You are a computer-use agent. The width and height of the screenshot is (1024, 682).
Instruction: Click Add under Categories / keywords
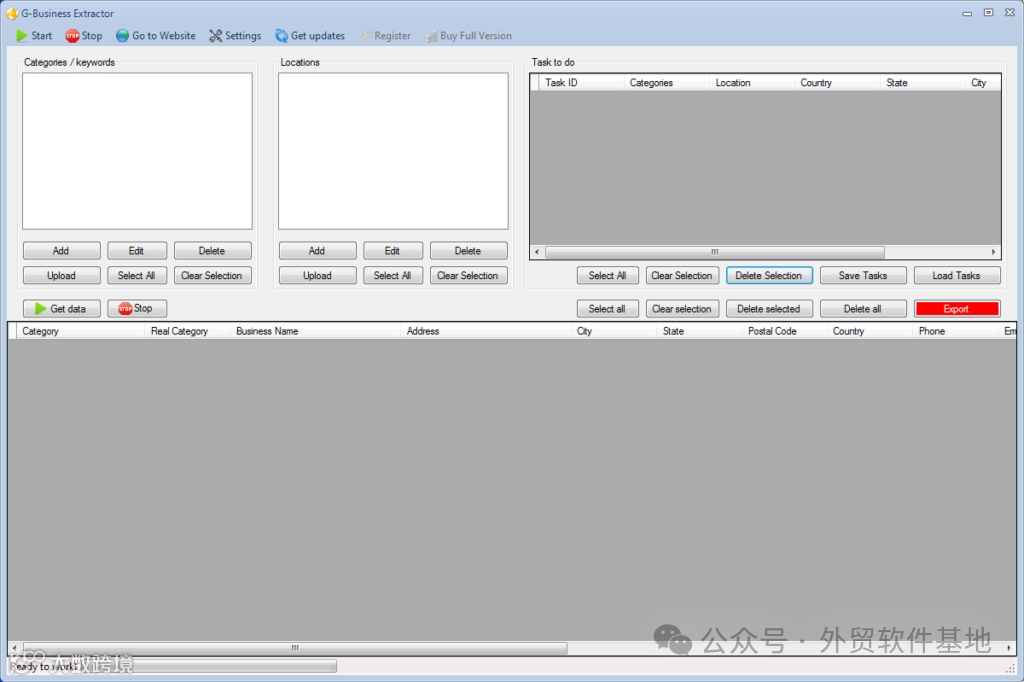click(x=61, y=251)
